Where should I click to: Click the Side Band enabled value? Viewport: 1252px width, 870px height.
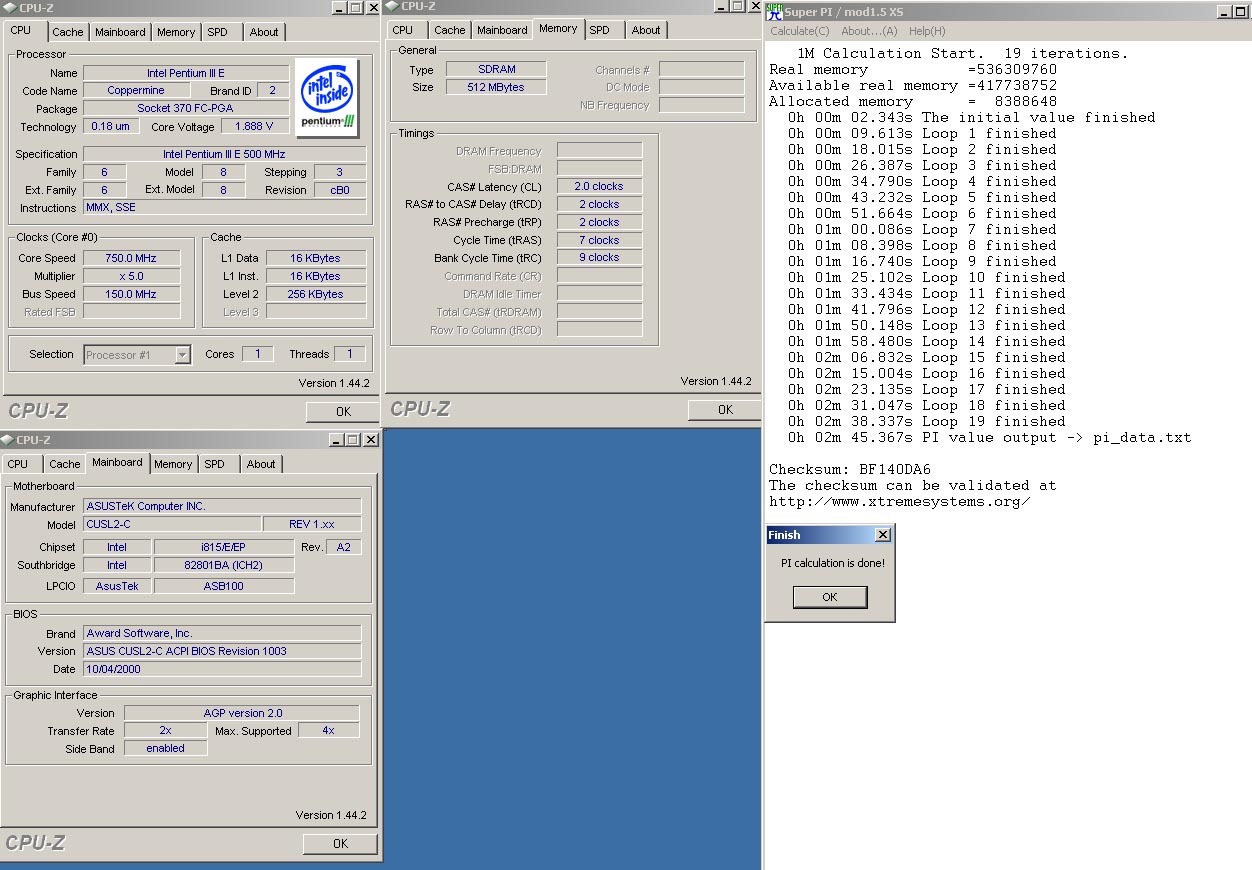166,748
